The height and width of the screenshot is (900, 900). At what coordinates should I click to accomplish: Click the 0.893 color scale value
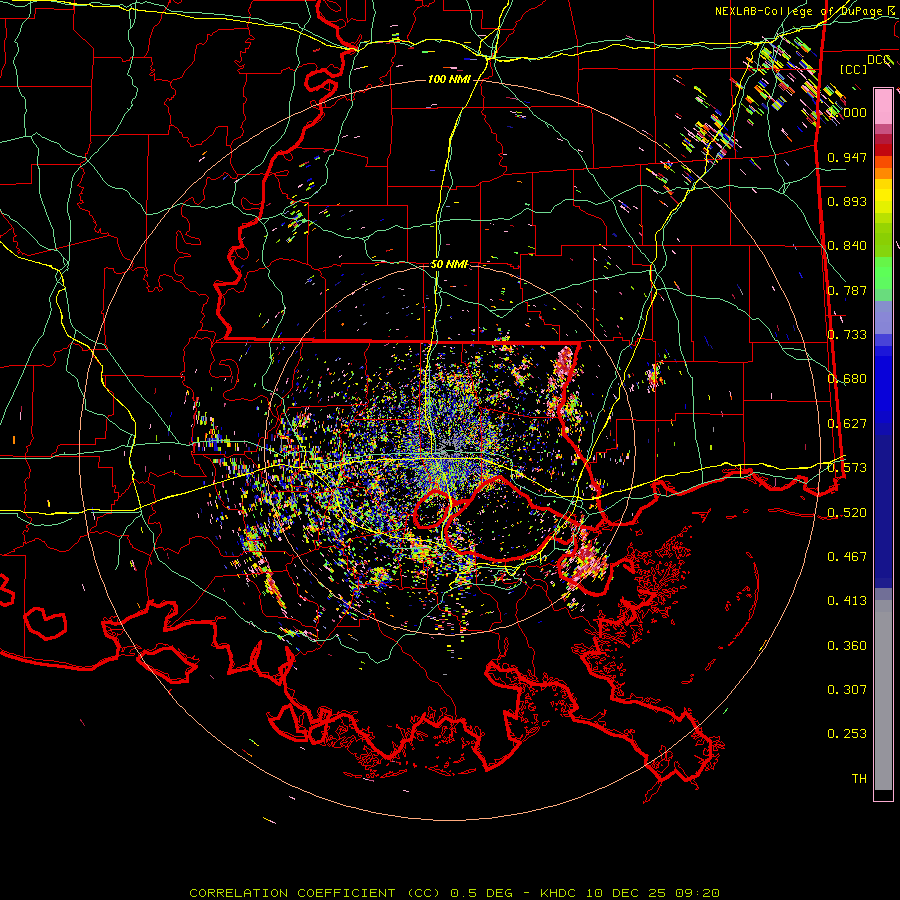(x=847, y=201)
